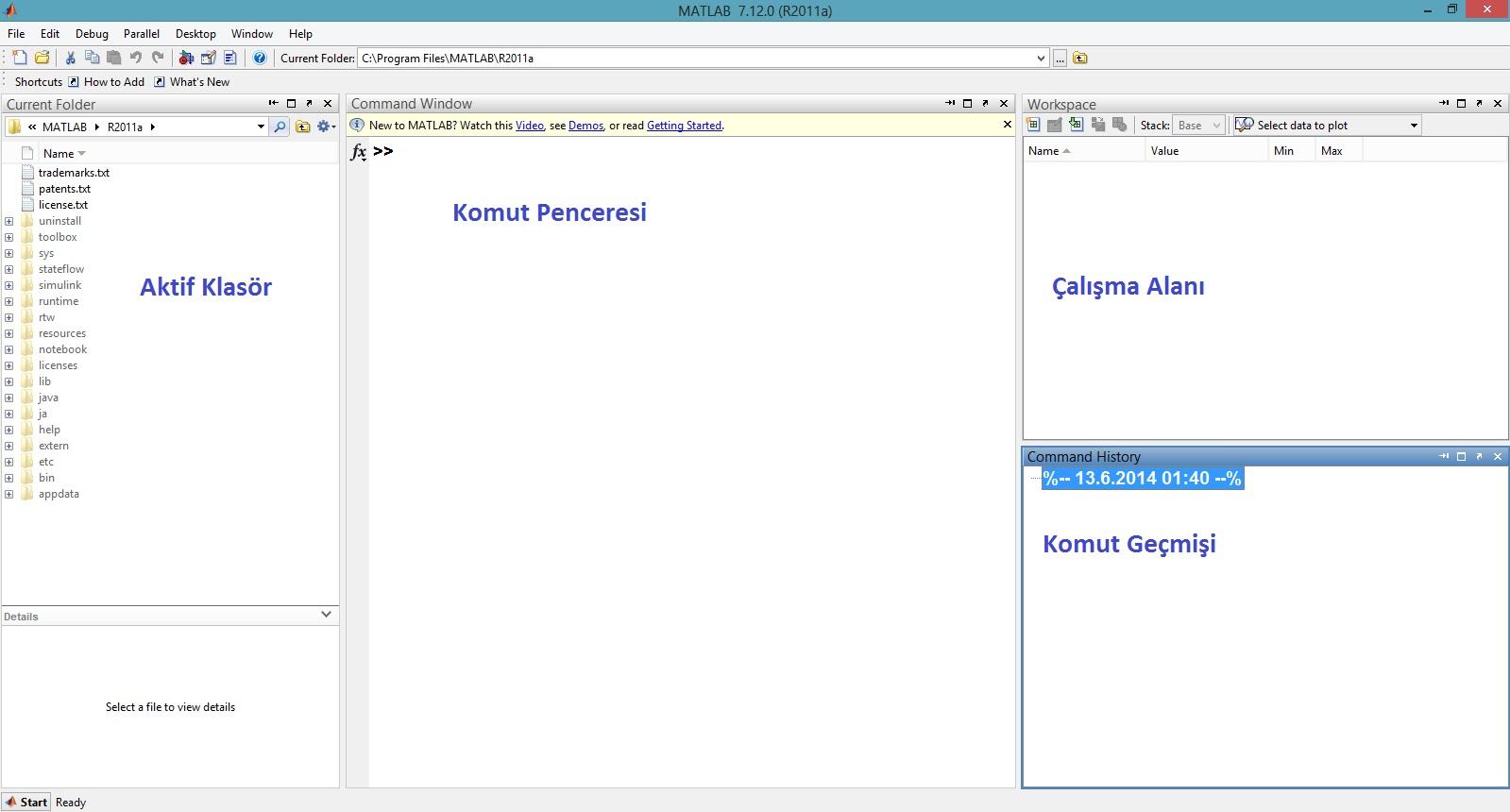Click the Paste clipboard icon
This screenshot has width=1510, height=812.
pos(113,58)
